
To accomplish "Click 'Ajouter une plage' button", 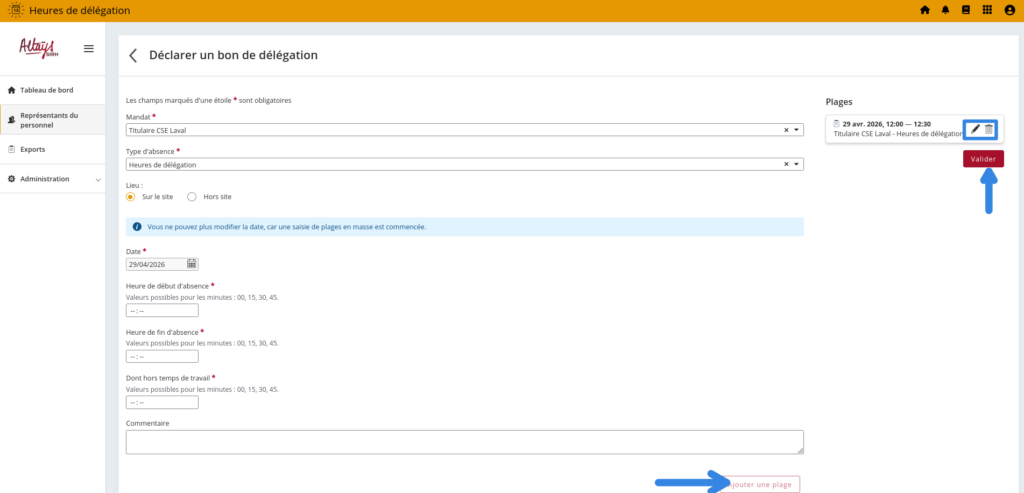I will (764, 484).
